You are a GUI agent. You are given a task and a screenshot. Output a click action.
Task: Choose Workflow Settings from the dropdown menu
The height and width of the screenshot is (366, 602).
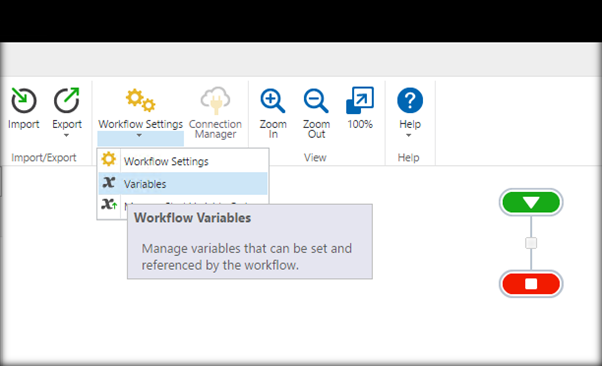pos(183,161)
